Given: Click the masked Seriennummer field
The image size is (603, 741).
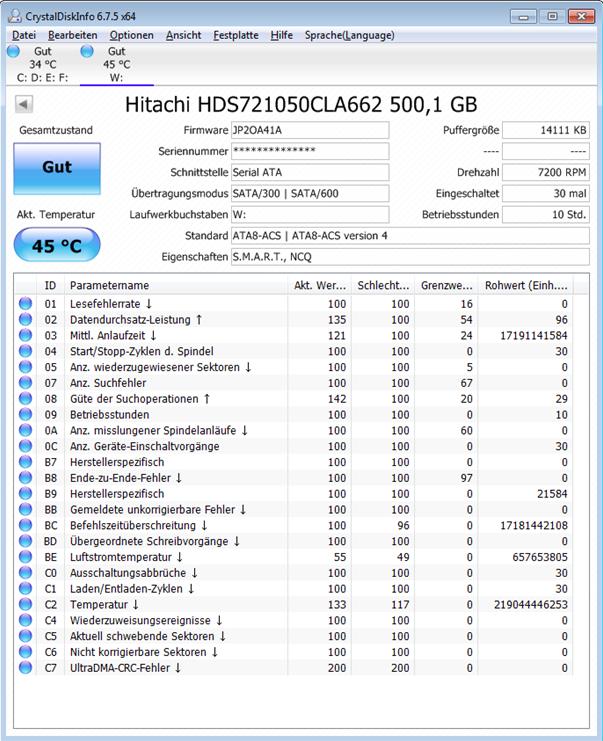Looking at the screenshot, I should (x=310, y=151).
